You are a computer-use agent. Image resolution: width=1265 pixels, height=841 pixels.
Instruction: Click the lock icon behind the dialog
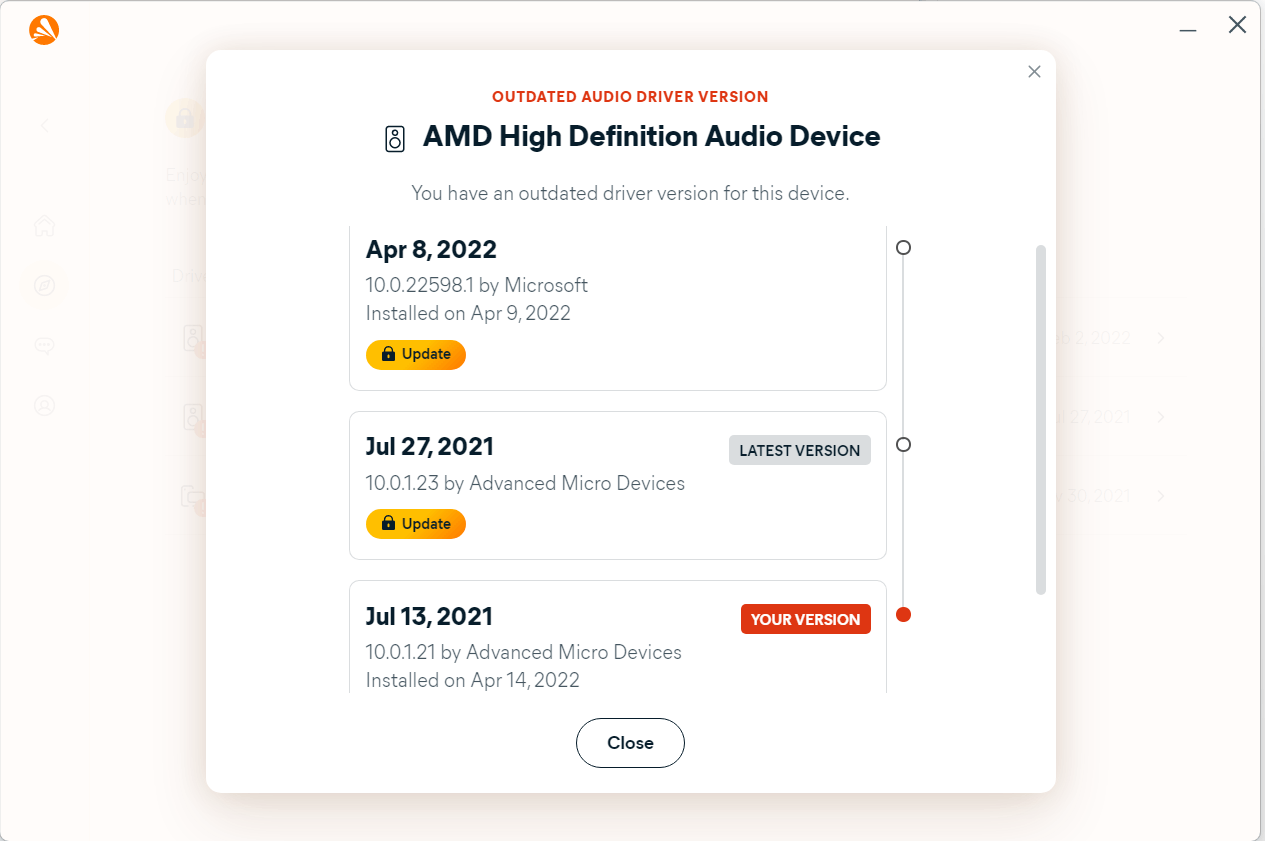point(186,118)
